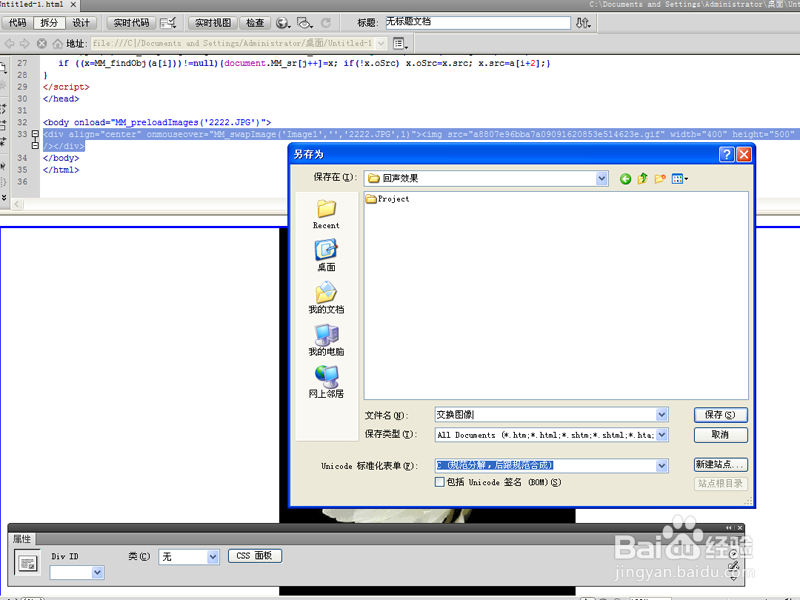
Task: Switch to 代码 (Code) view
Action: click(x=17, y=23)
